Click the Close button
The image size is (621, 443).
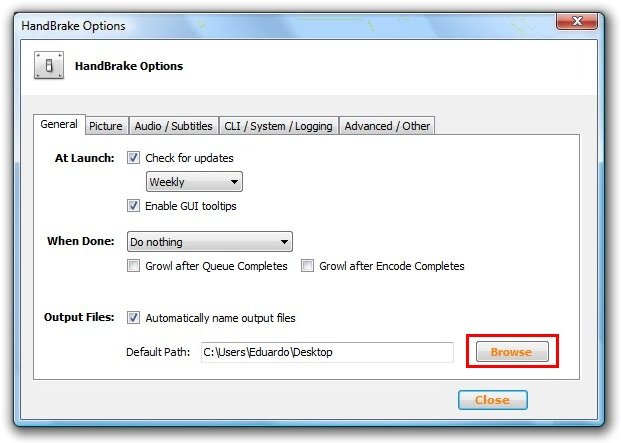pos(493,400)
